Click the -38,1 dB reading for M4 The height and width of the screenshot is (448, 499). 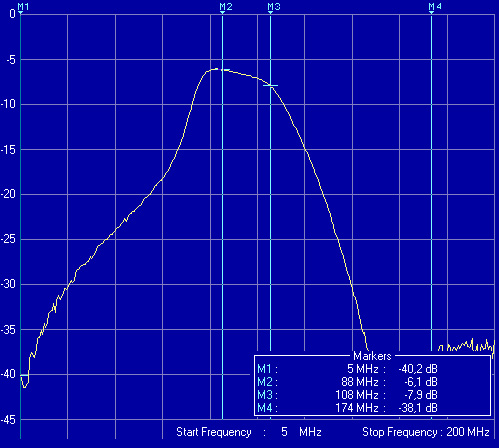pyautogui.click(x=418, y=408)
